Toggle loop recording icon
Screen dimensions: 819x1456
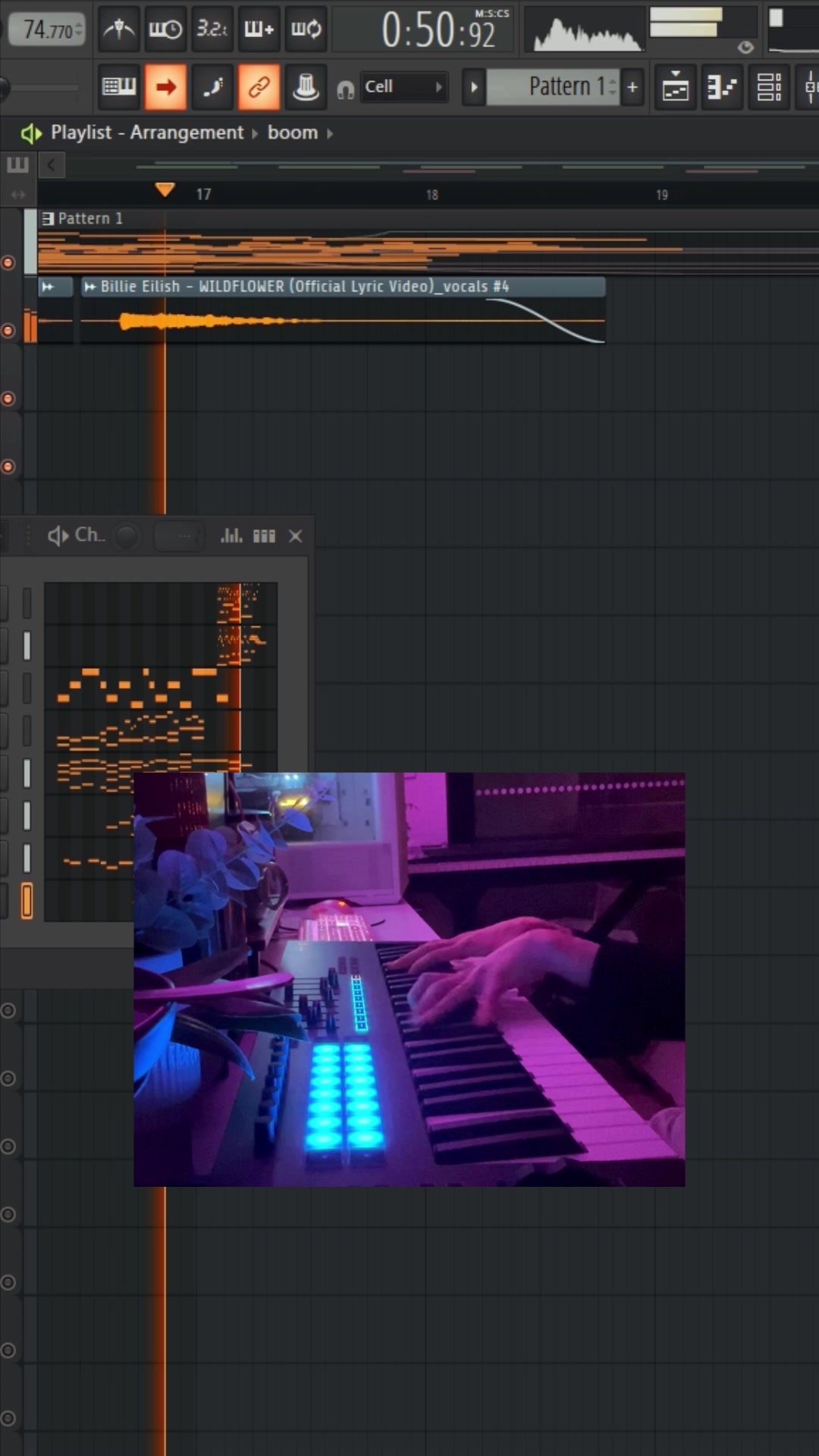click(306, 29)
